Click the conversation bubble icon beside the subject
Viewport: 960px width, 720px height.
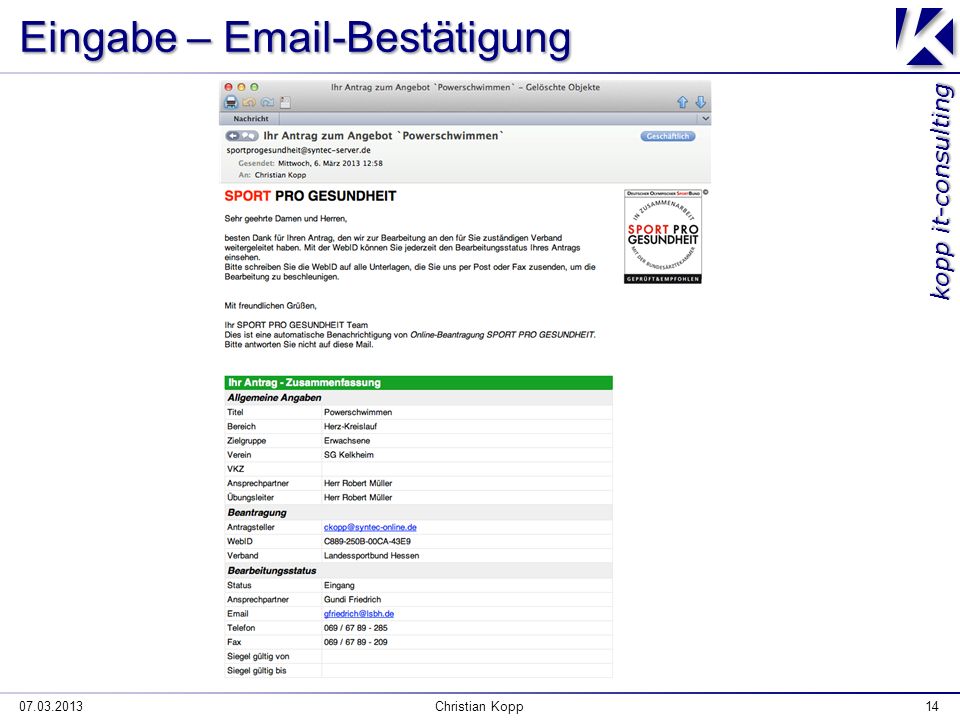(x=249, y=136)
